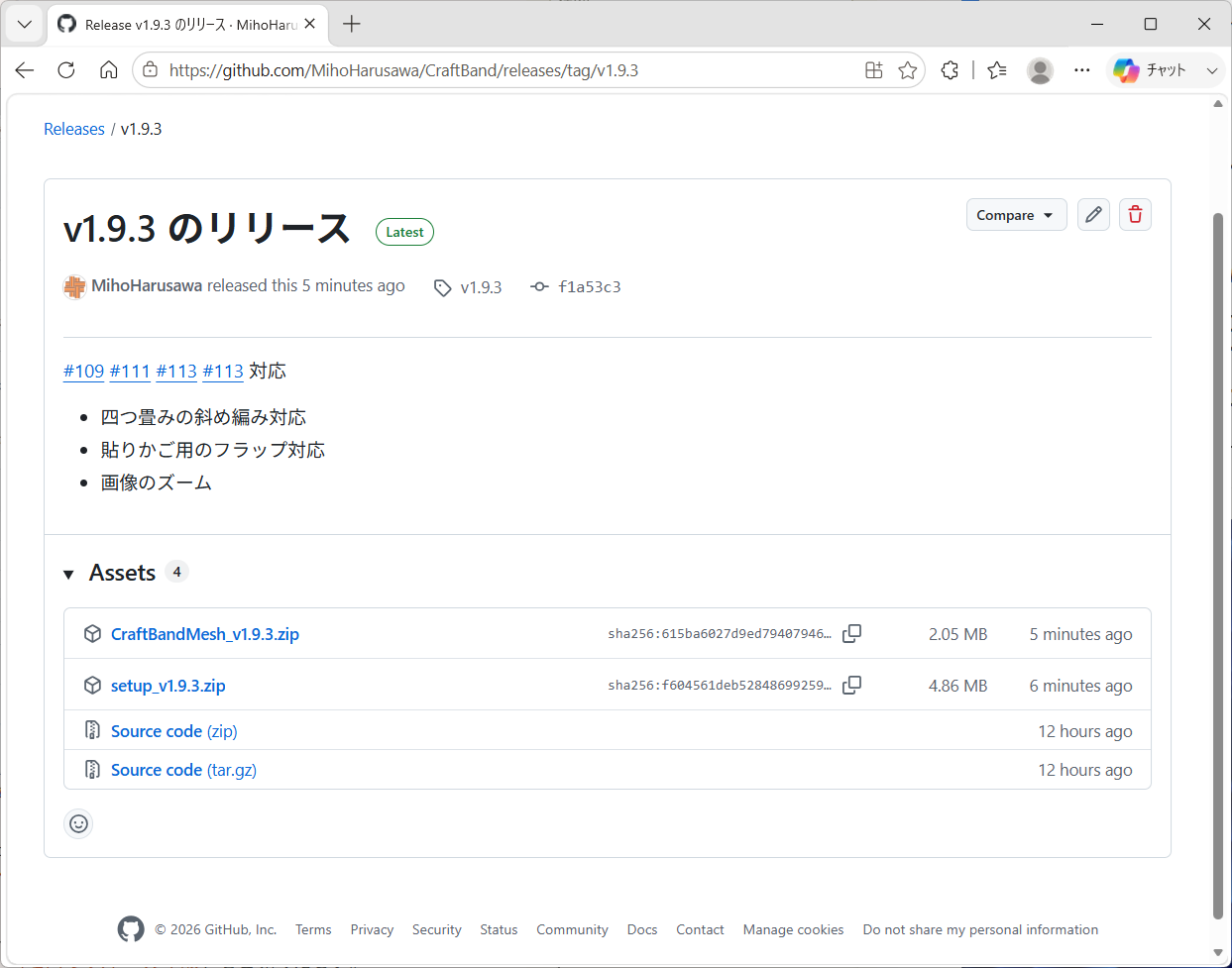Click the 画像のズーム list item
The image size is (1232, 968).
coord(157,483)
